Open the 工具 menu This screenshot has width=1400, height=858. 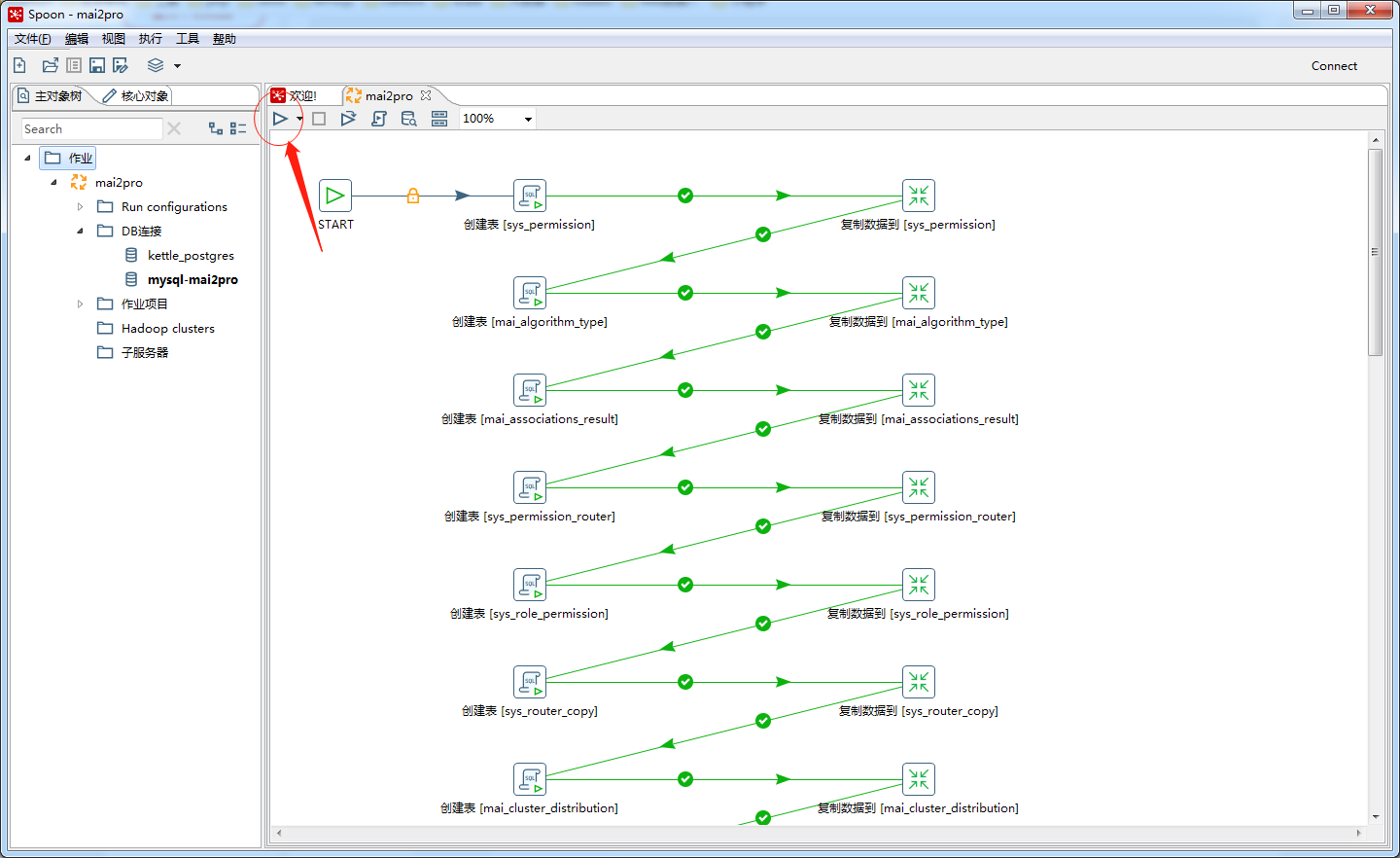click(187, 38)
